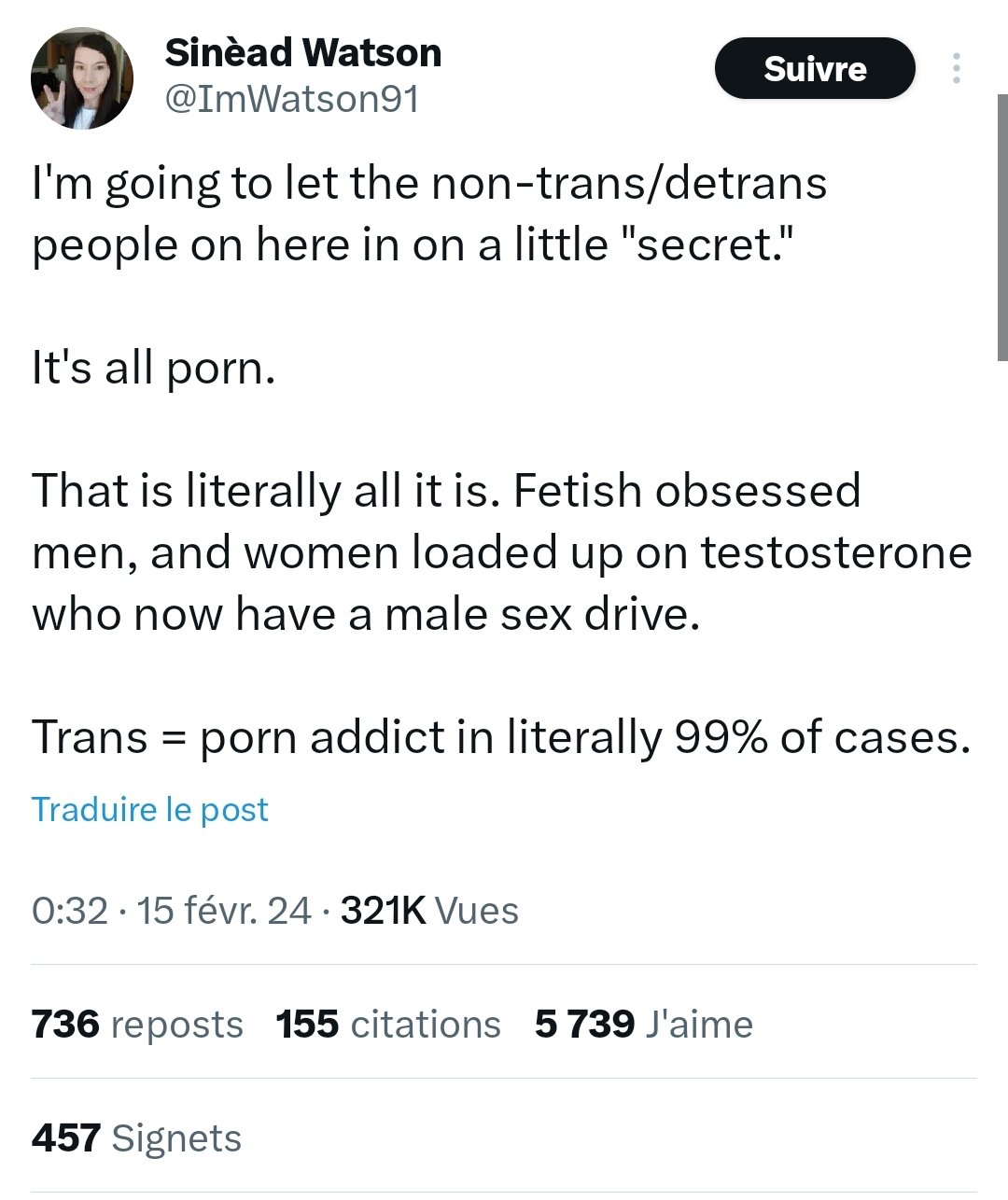Open the 155 citations list
This screenshot has width=1008, height=1200.
click(x=388, y=1024)
